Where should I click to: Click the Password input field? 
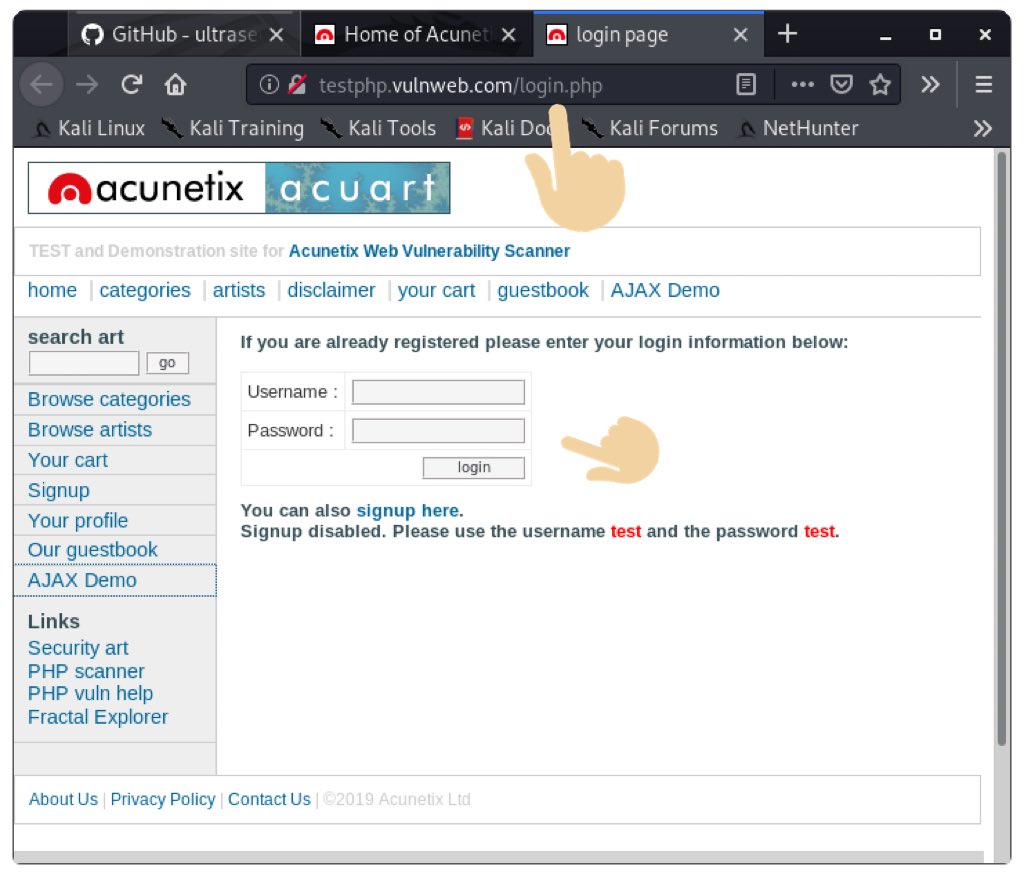(x=438, y=431)
